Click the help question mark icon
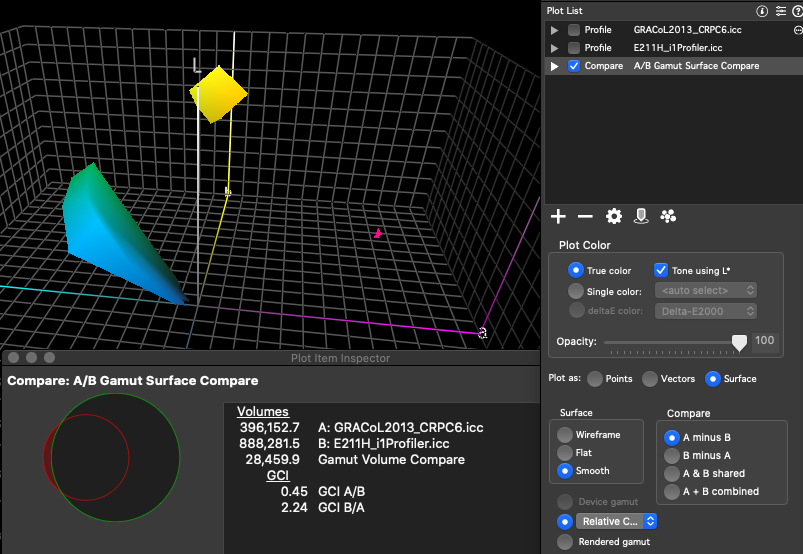This screenshot has height=554, width=803. [796, 11]
